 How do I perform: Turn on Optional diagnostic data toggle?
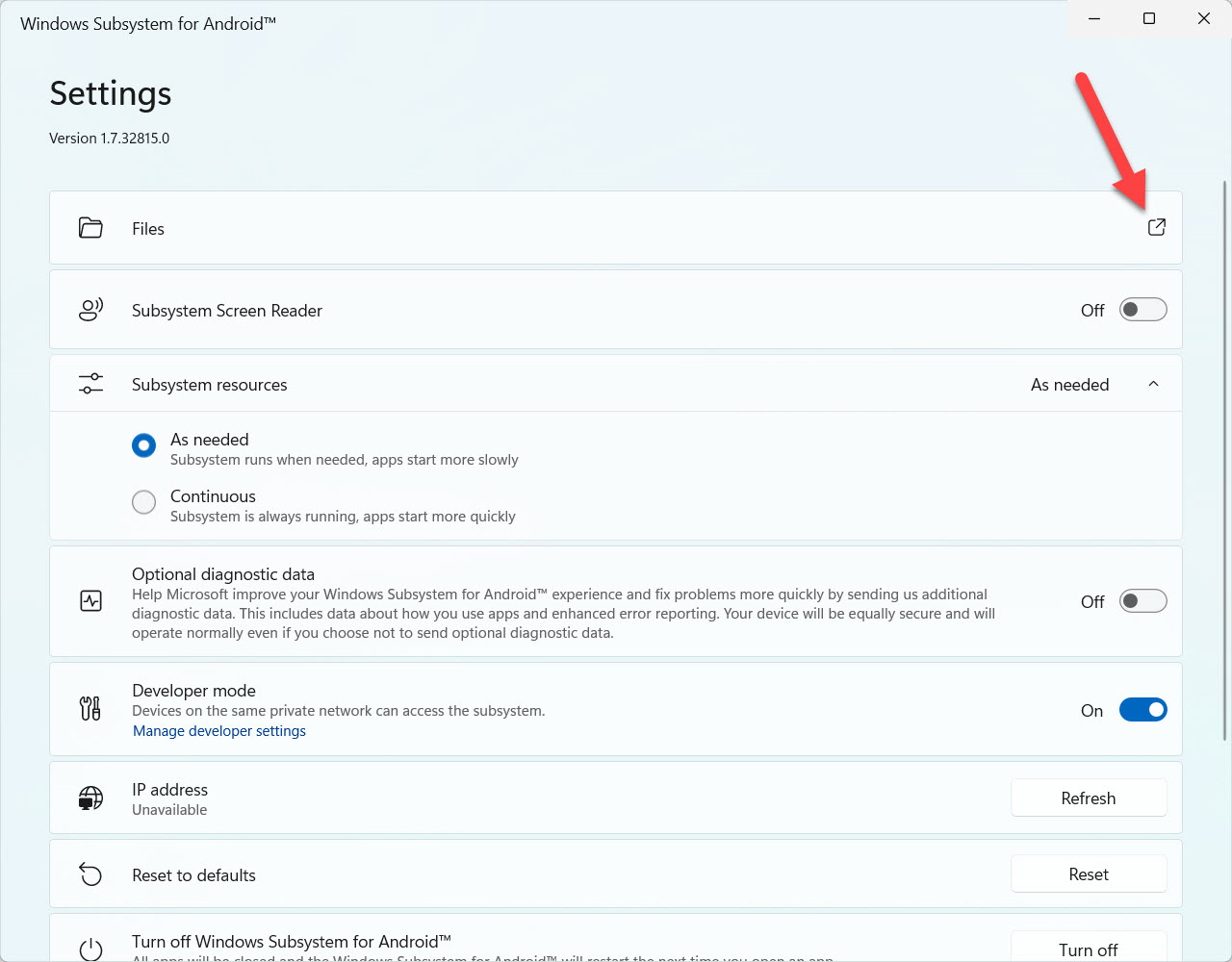tap(1142, 601)
